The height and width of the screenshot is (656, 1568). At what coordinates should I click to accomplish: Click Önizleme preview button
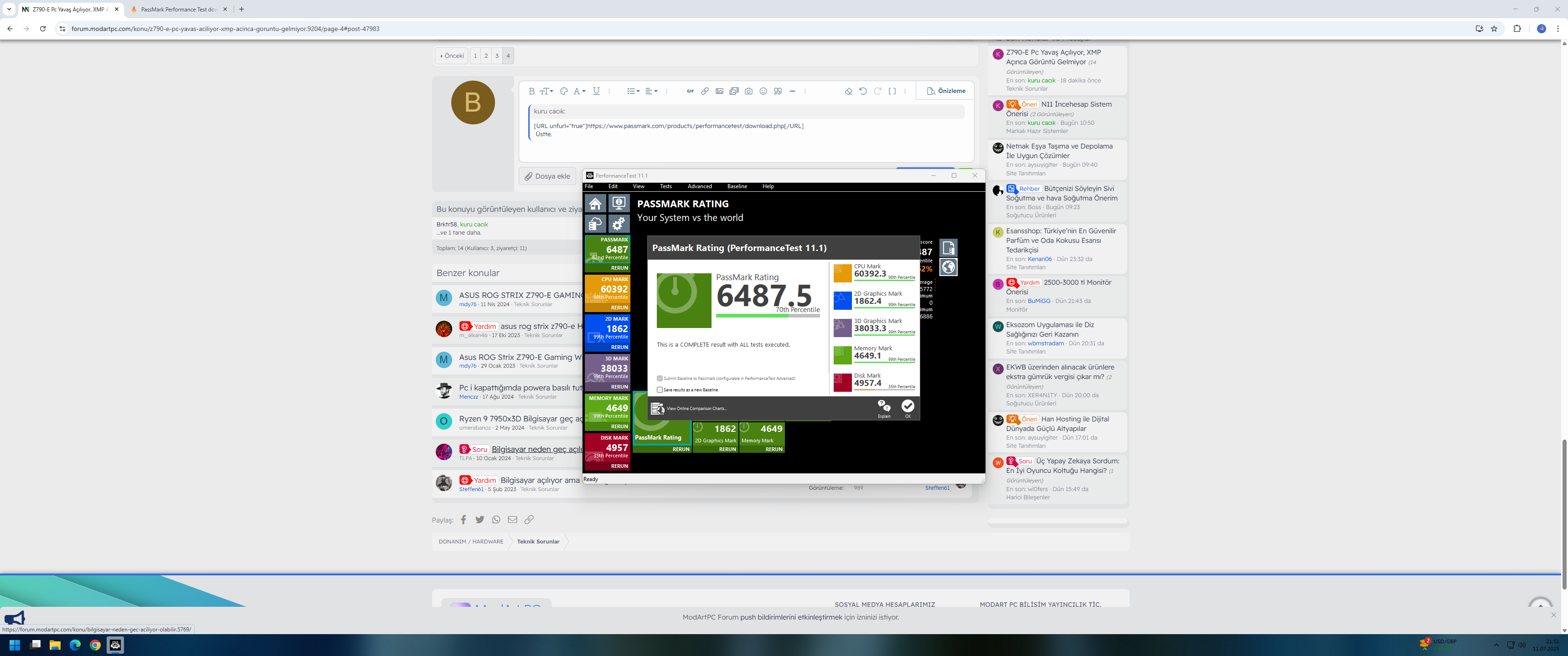[x=946, y=91]
